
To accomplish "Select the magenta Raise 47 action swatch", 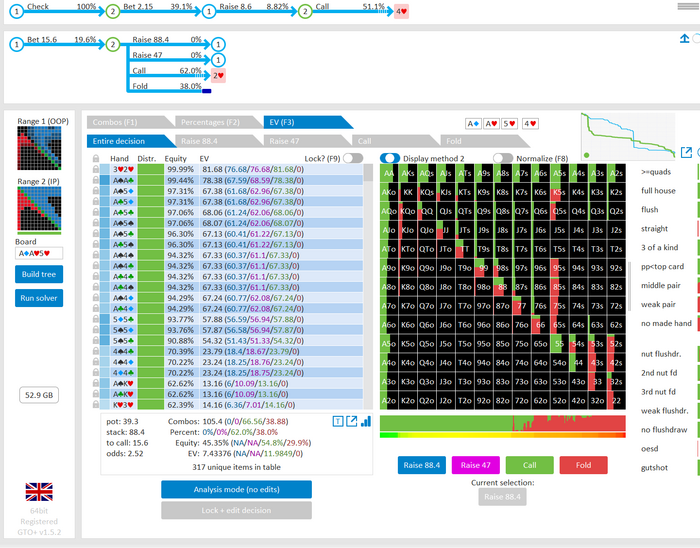I will (x=477, y=464).
